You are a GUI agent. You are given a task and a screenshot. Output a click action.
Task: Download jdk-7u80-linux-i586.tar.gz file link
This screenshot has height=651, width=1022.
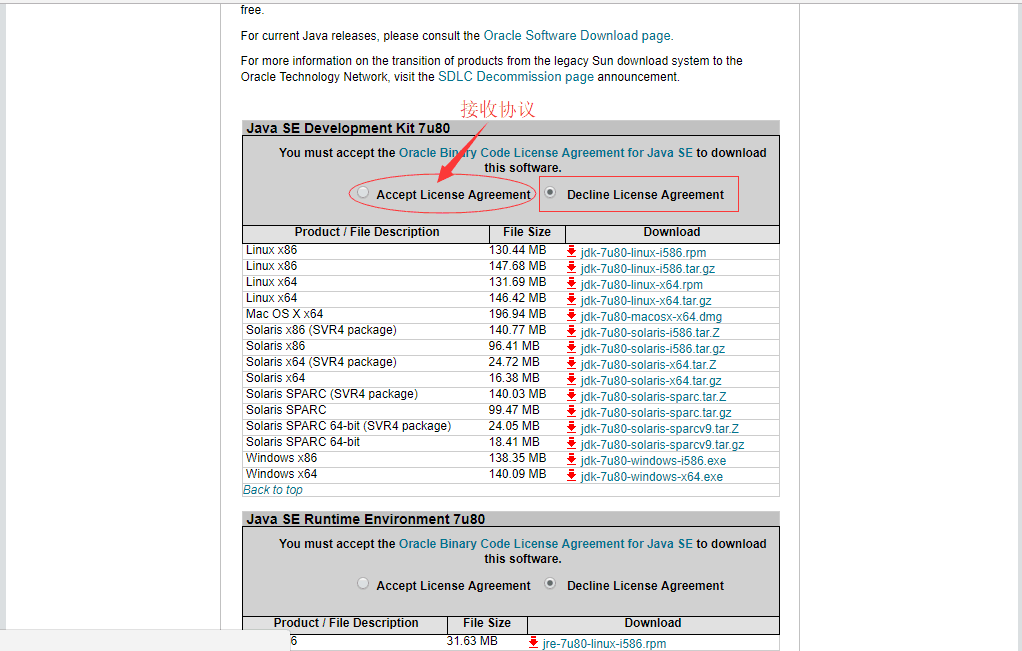648,268
